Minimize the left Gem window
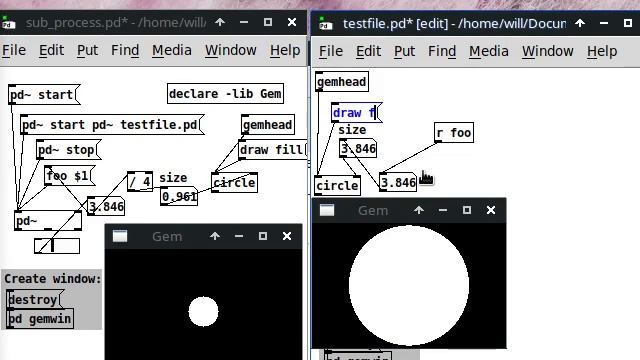The width and height of the screenshot is (640, 360). tap(239, 236)
